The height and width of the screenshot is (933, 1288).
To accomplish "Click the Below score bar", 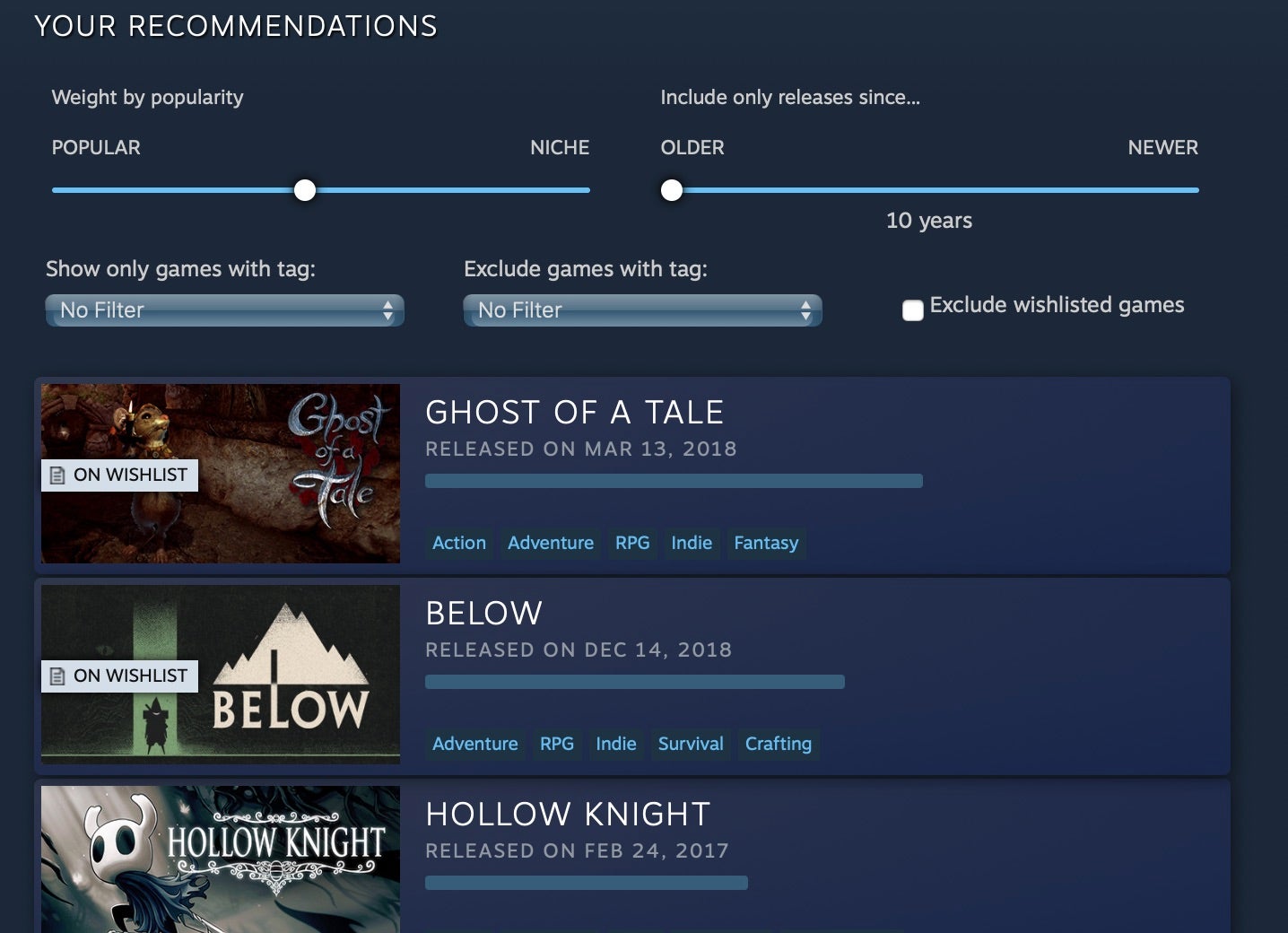I will 635,682.
